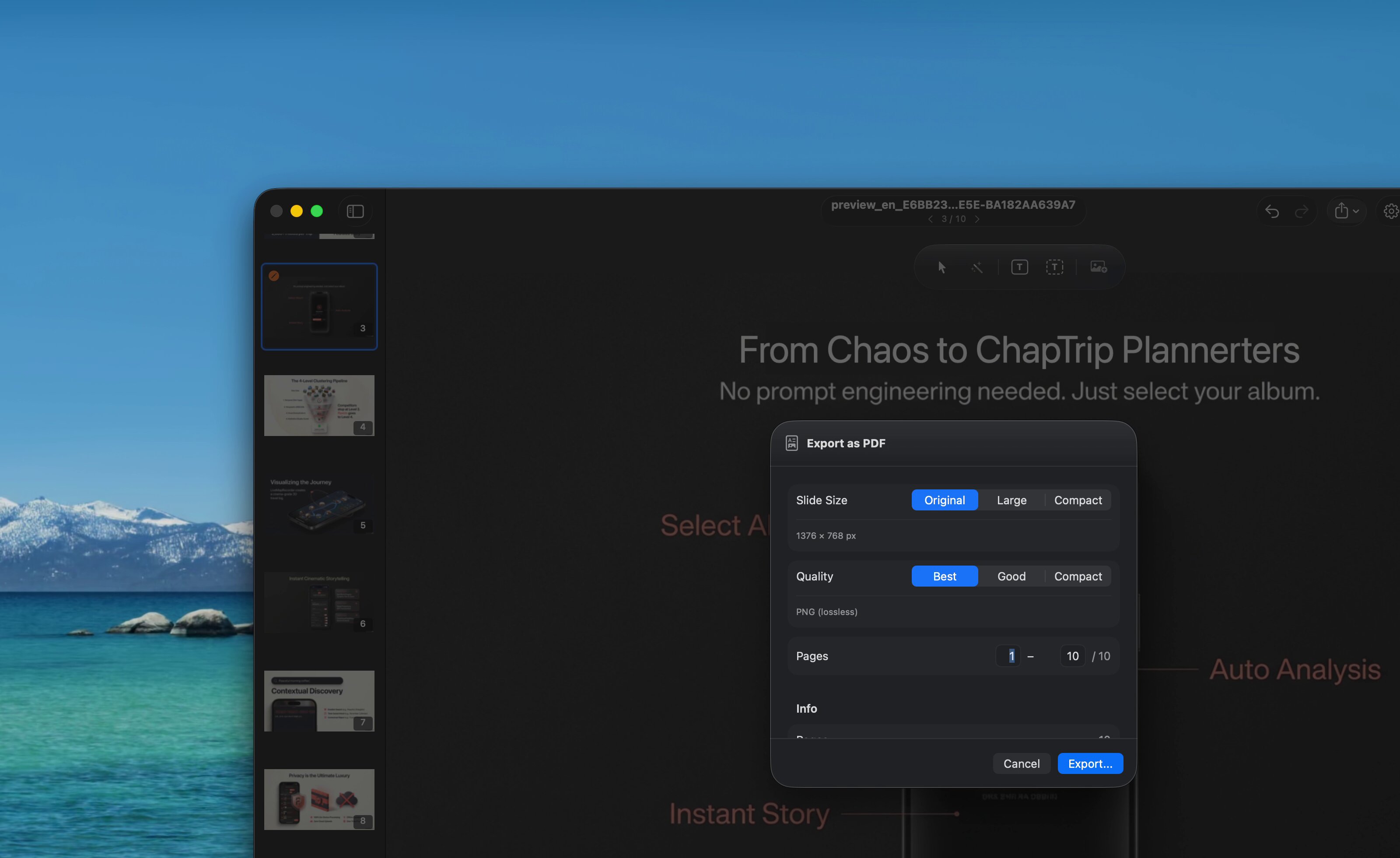1400x858 pixels.
Task: Set Slide Size to Large
Action: coord(1011,500)
